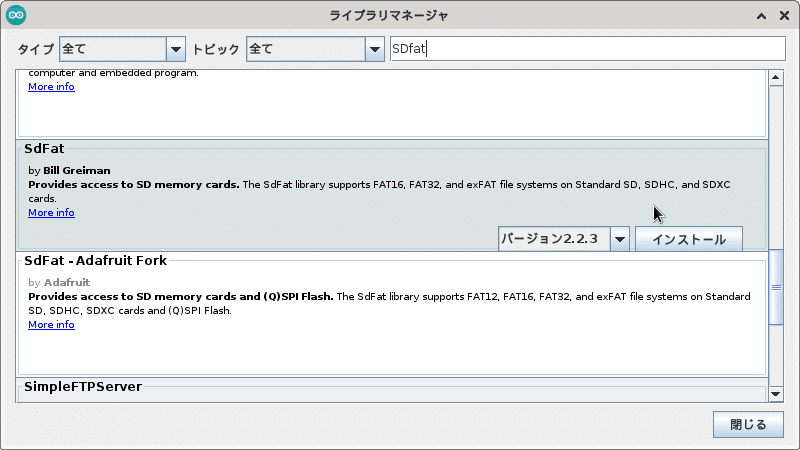800x450 pixels.
Task: Open the バージョン2.2.3 version dropdown
Action: point(564,239)
